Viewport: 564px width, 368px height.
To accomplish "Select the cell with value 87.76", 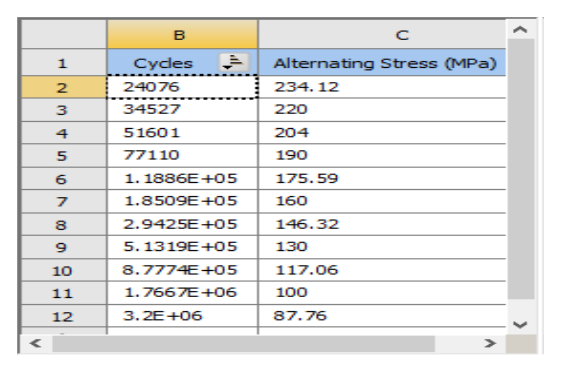I will coord(382,316).
